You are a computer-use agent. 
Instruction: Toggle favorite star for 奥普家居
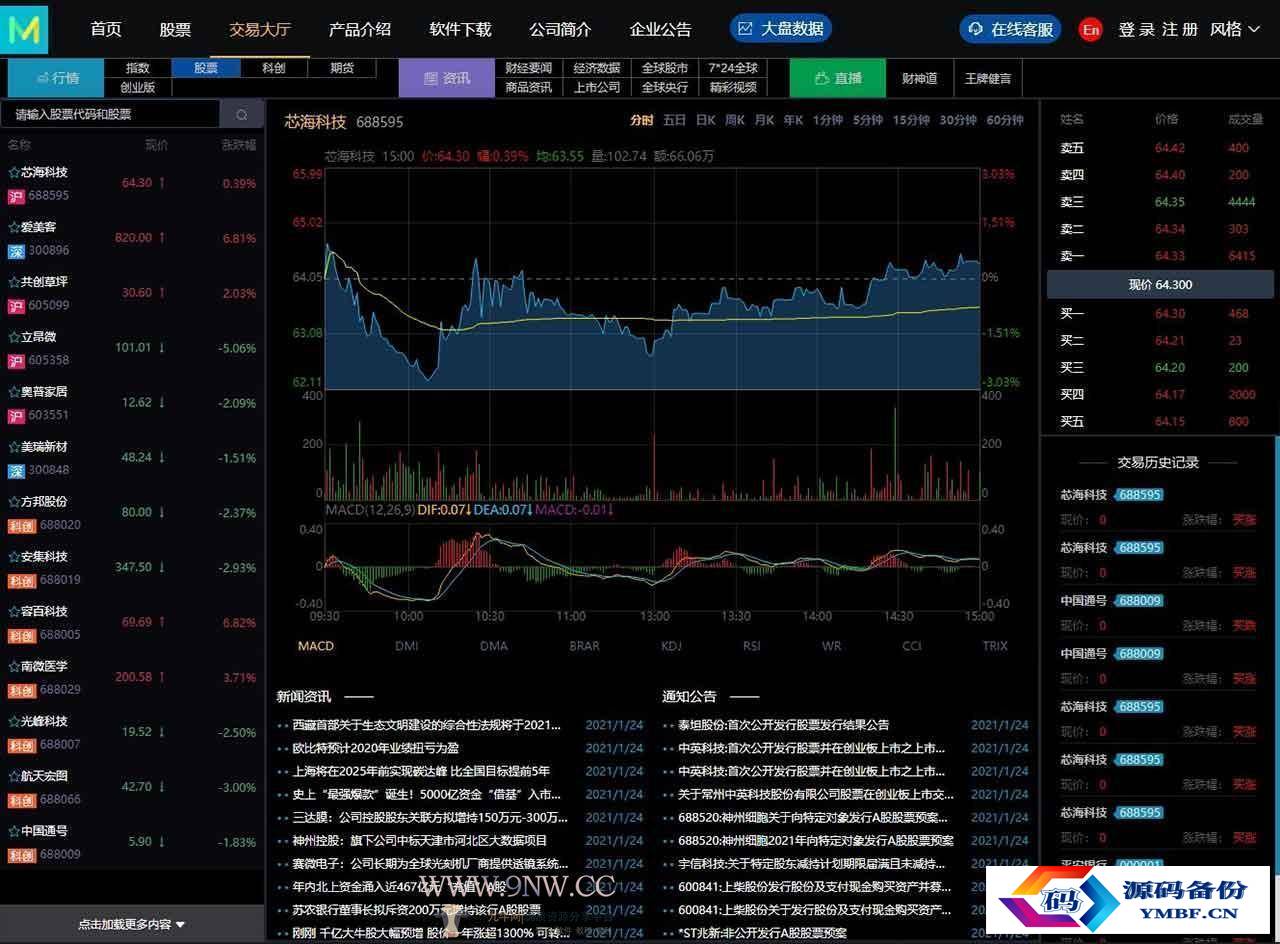point(14,392)
